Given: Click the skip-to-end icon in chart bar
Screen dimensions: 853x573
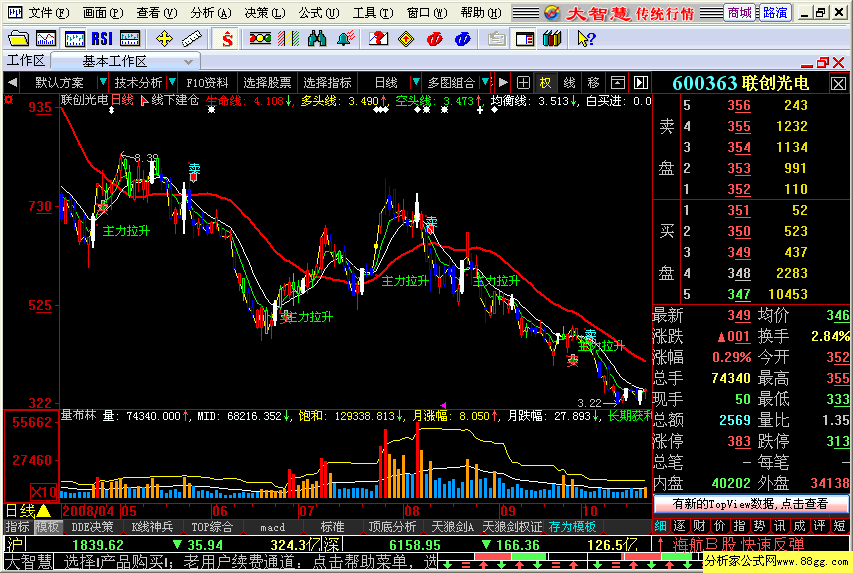Looking at the screenshot, I should 641,83.
